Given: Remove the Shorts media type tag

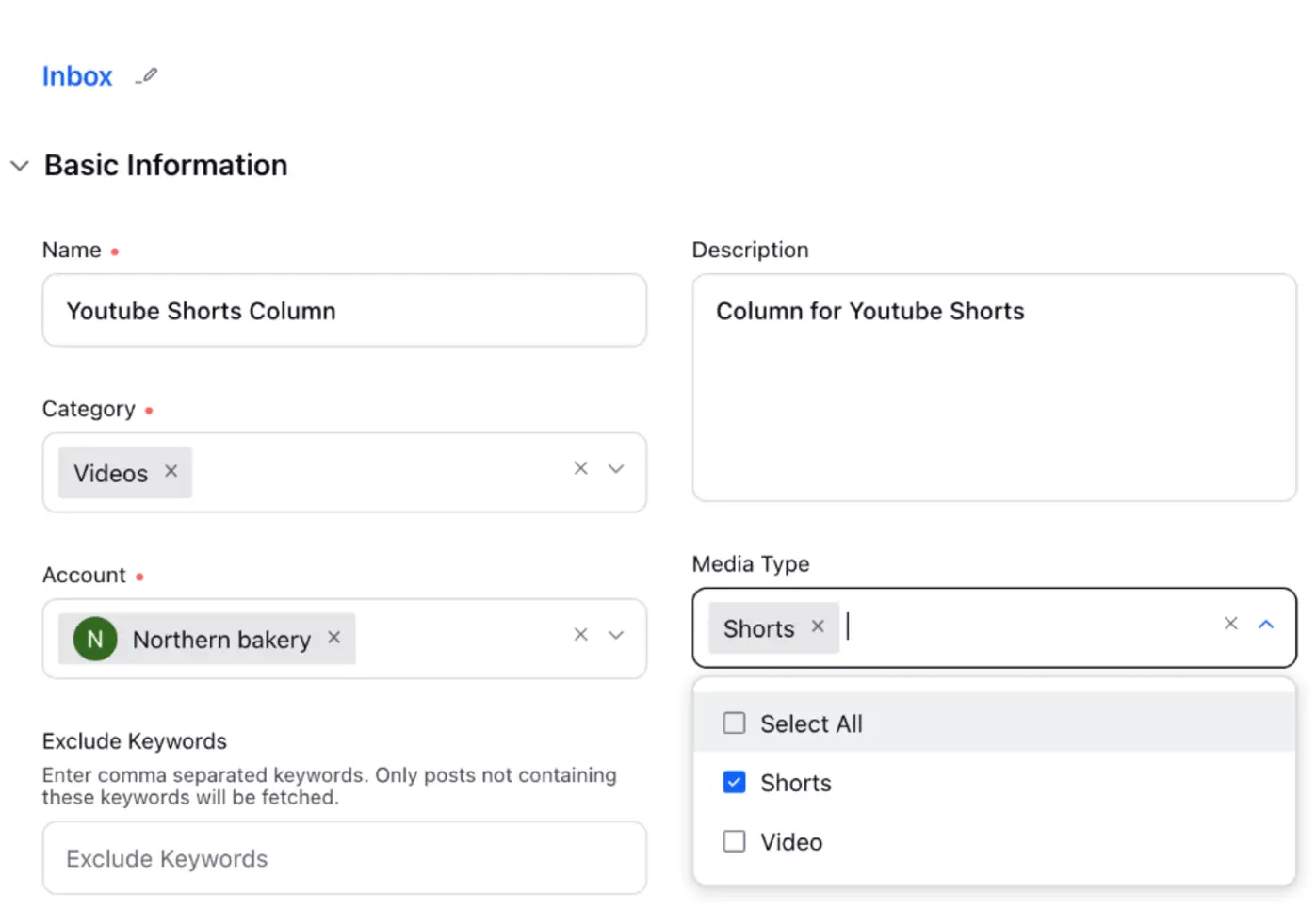Looking at the screenshot, I should coord(818,626).
